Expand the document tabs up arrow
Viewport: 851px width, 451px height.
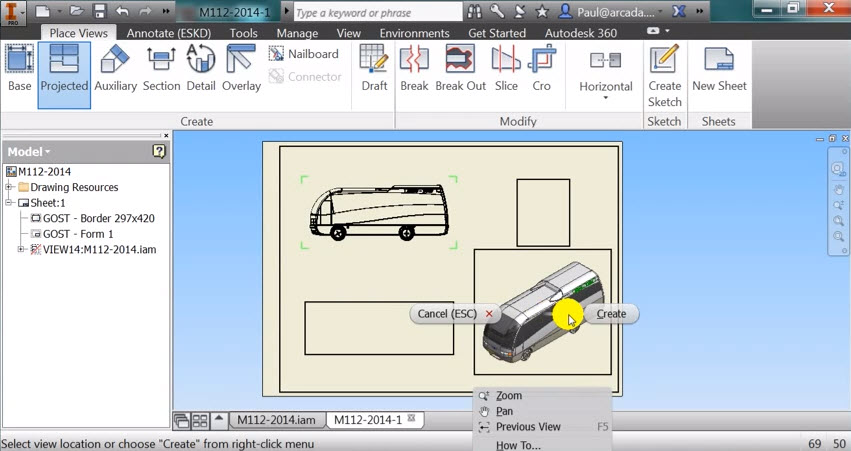(x=219, y=419)
